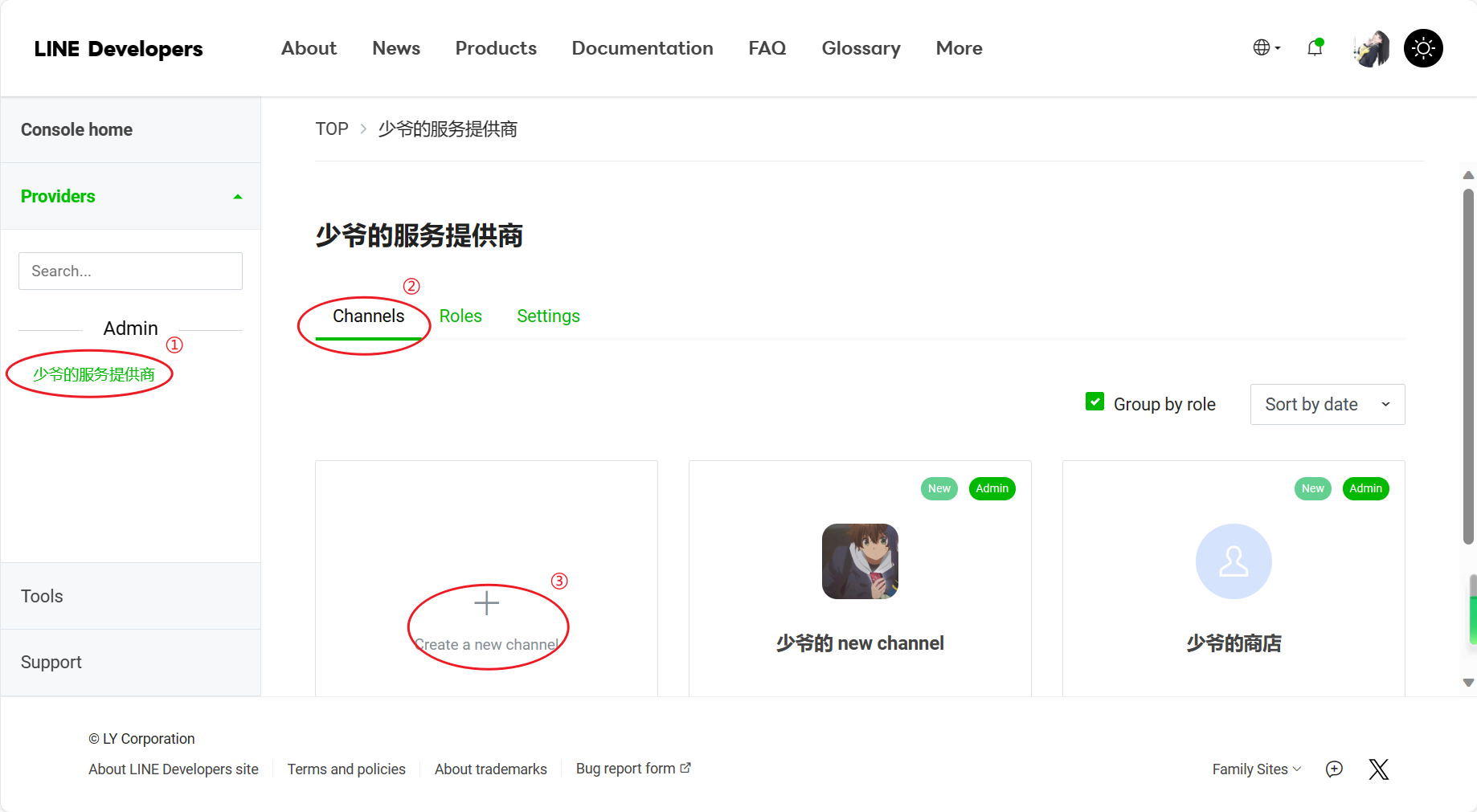This screenshot has height=812, width=1477.
Task: Go to Console home
Action: point(130,130)
